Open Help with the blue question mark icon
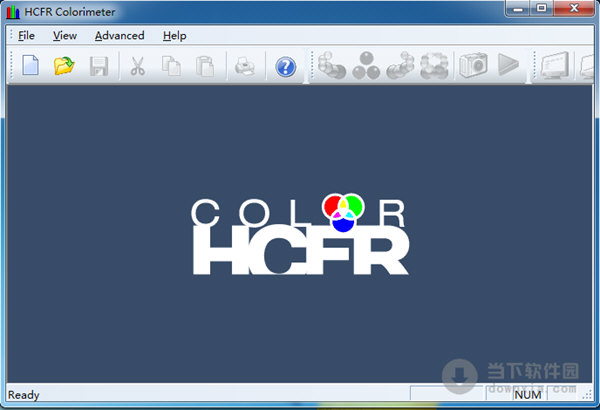The height and width of the screenshot is (410, 600). pos(285,67)
